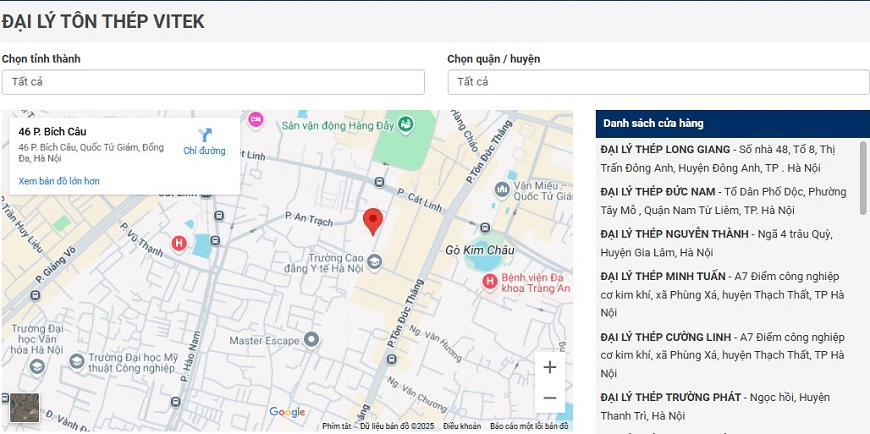
Task: Click Trường Cao đẳng Y tế Hà Nội icon
Action: click(375, 262)
